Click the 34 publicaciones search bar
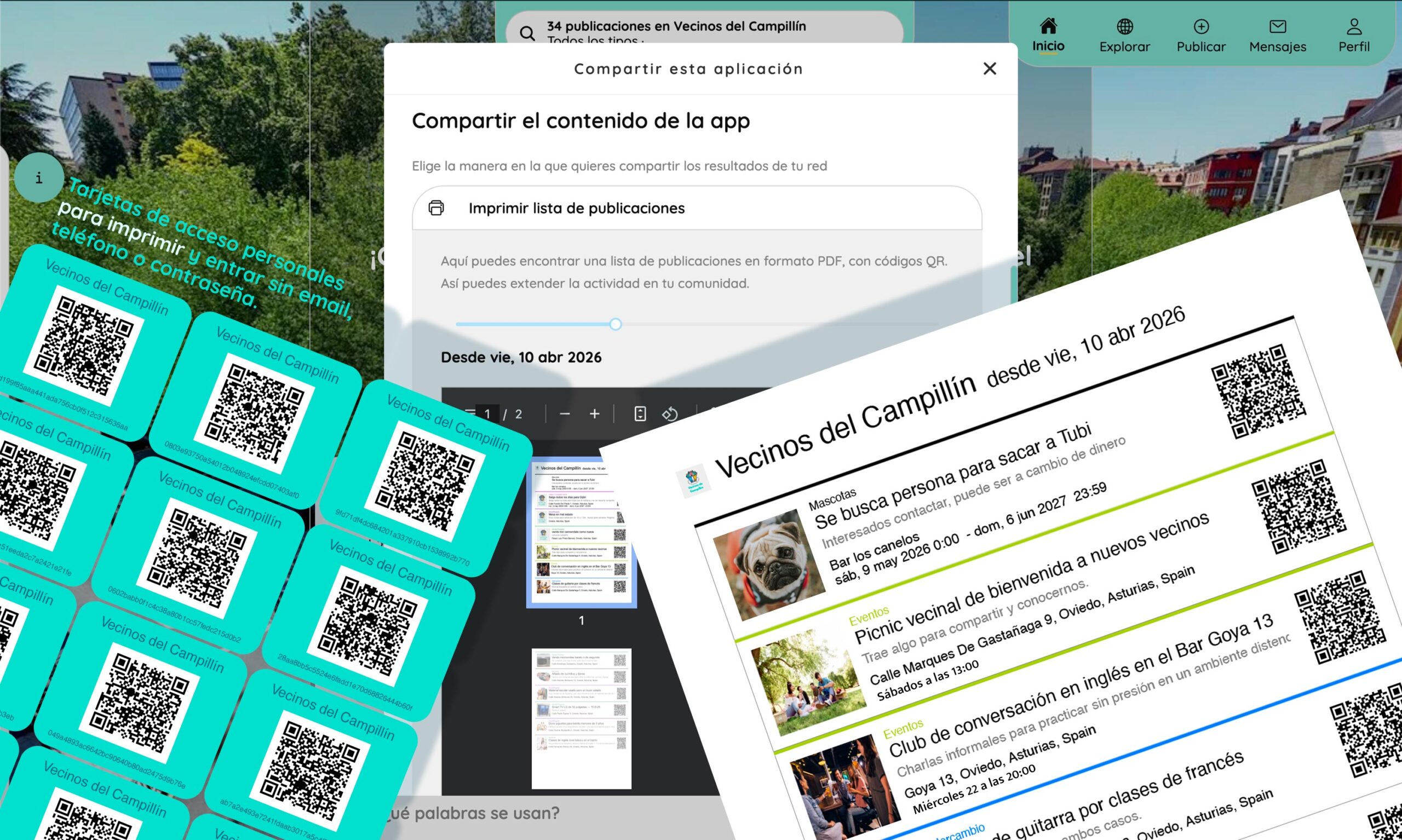This screenshot has height=840, width=1402. tap(704, 28)
